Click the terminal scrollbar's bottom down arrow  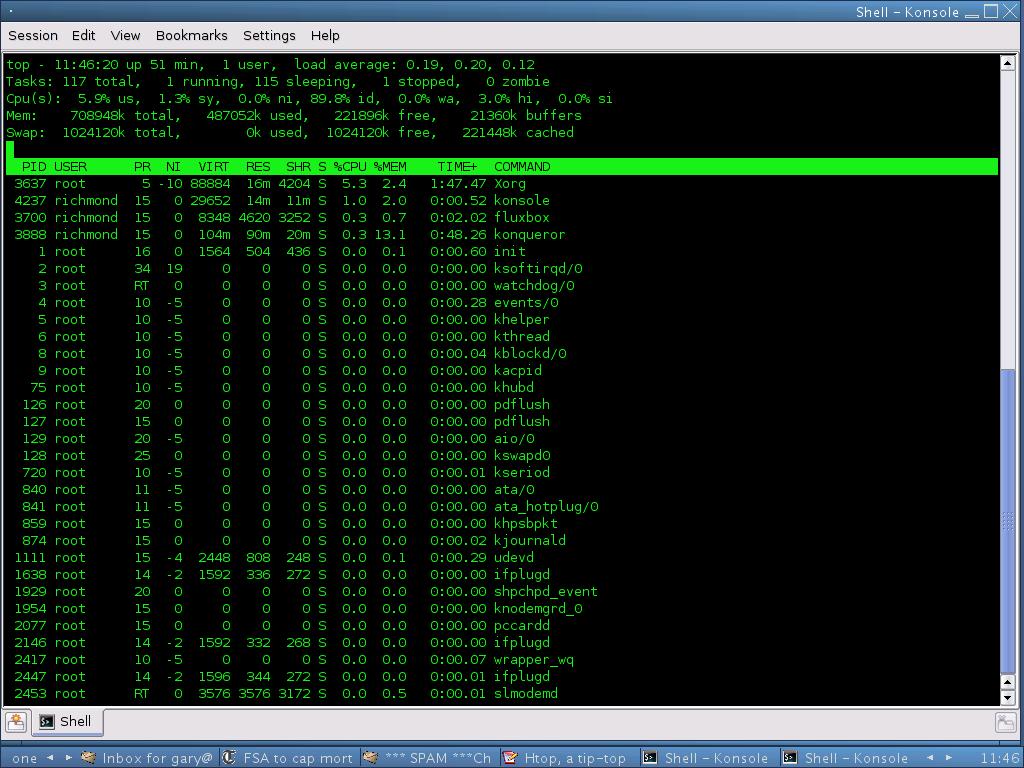pos(1007,697)
